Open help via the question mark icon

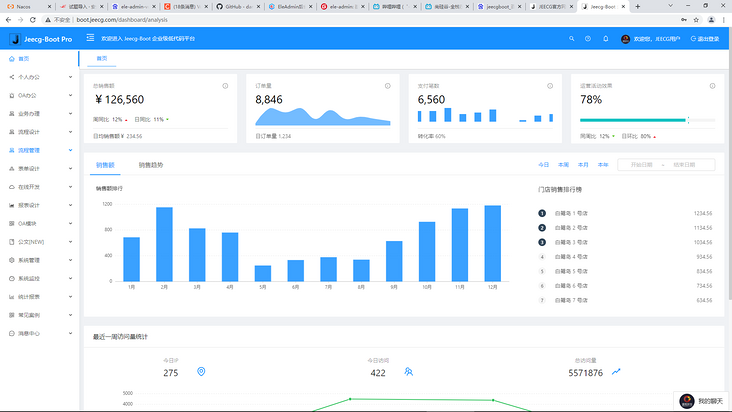pos(589,39)
